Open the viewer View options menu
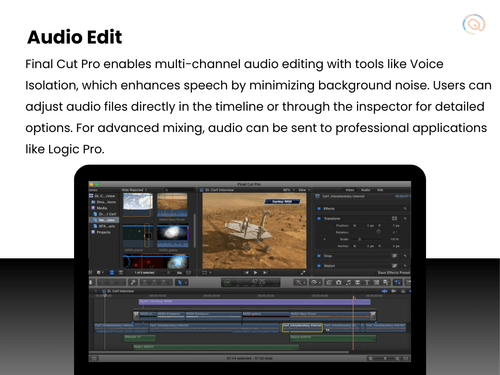The height and width of the screenshot is (375, 500). pos(304,190)
